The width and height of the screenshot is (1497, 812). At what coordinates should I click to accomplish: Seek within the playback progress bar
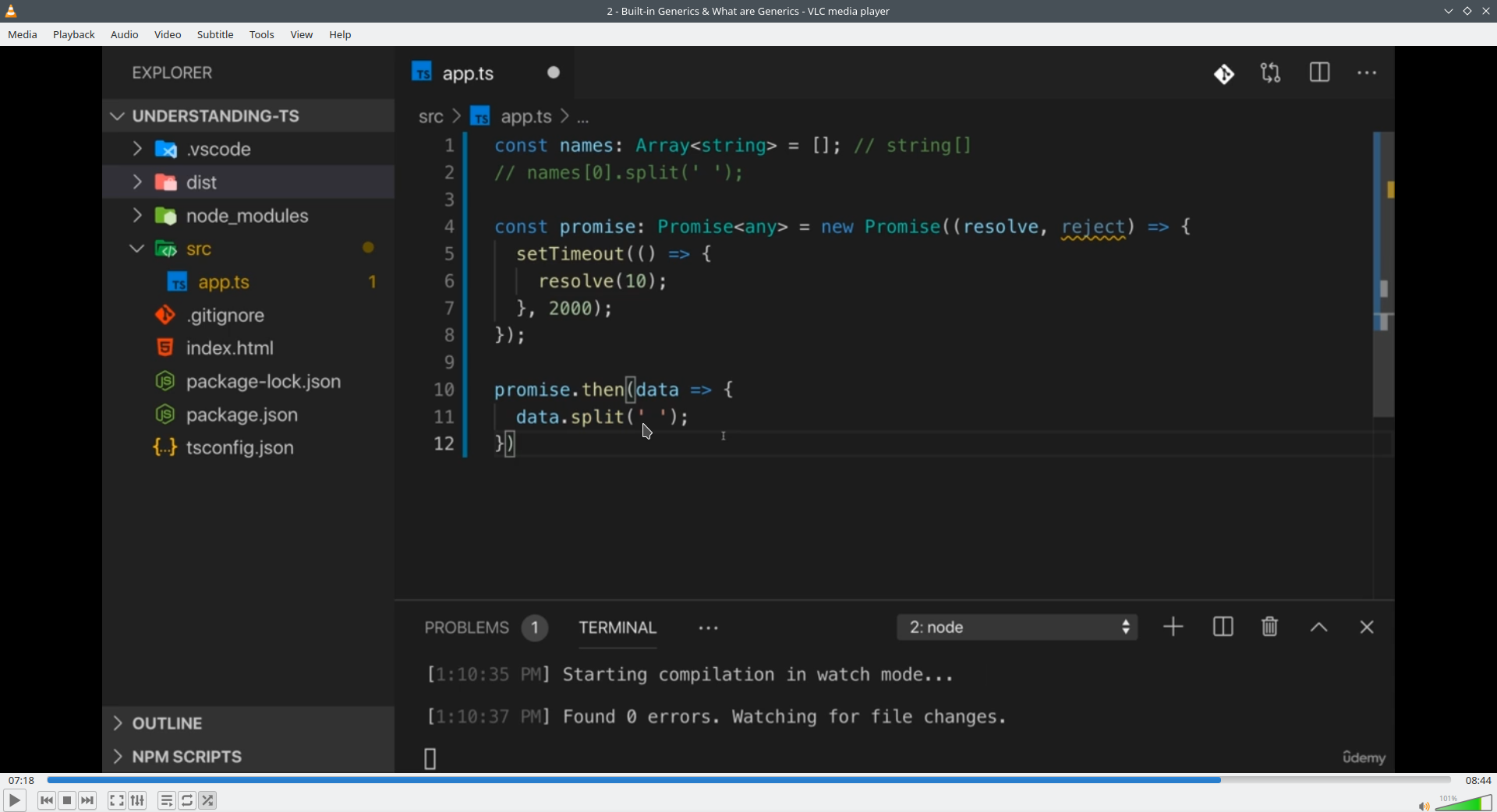tap(748, 779)
